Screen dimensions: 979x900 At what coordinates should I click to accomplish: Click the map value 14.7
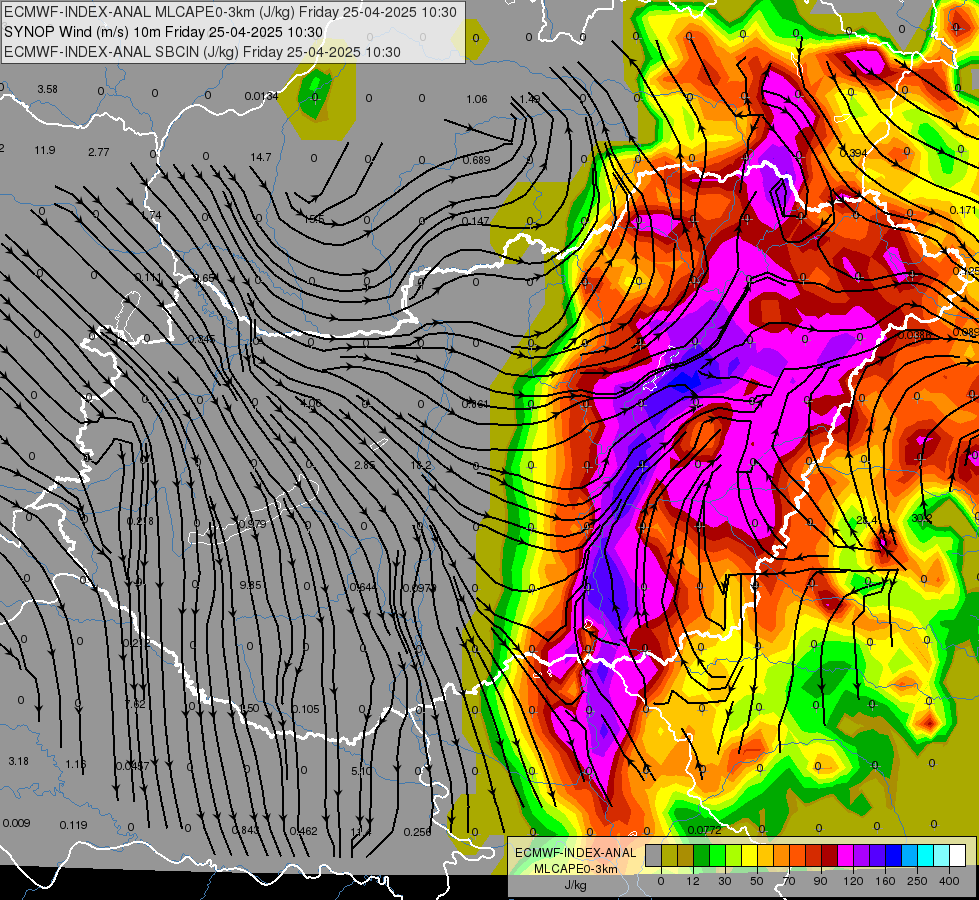click(x=261, y=157)
